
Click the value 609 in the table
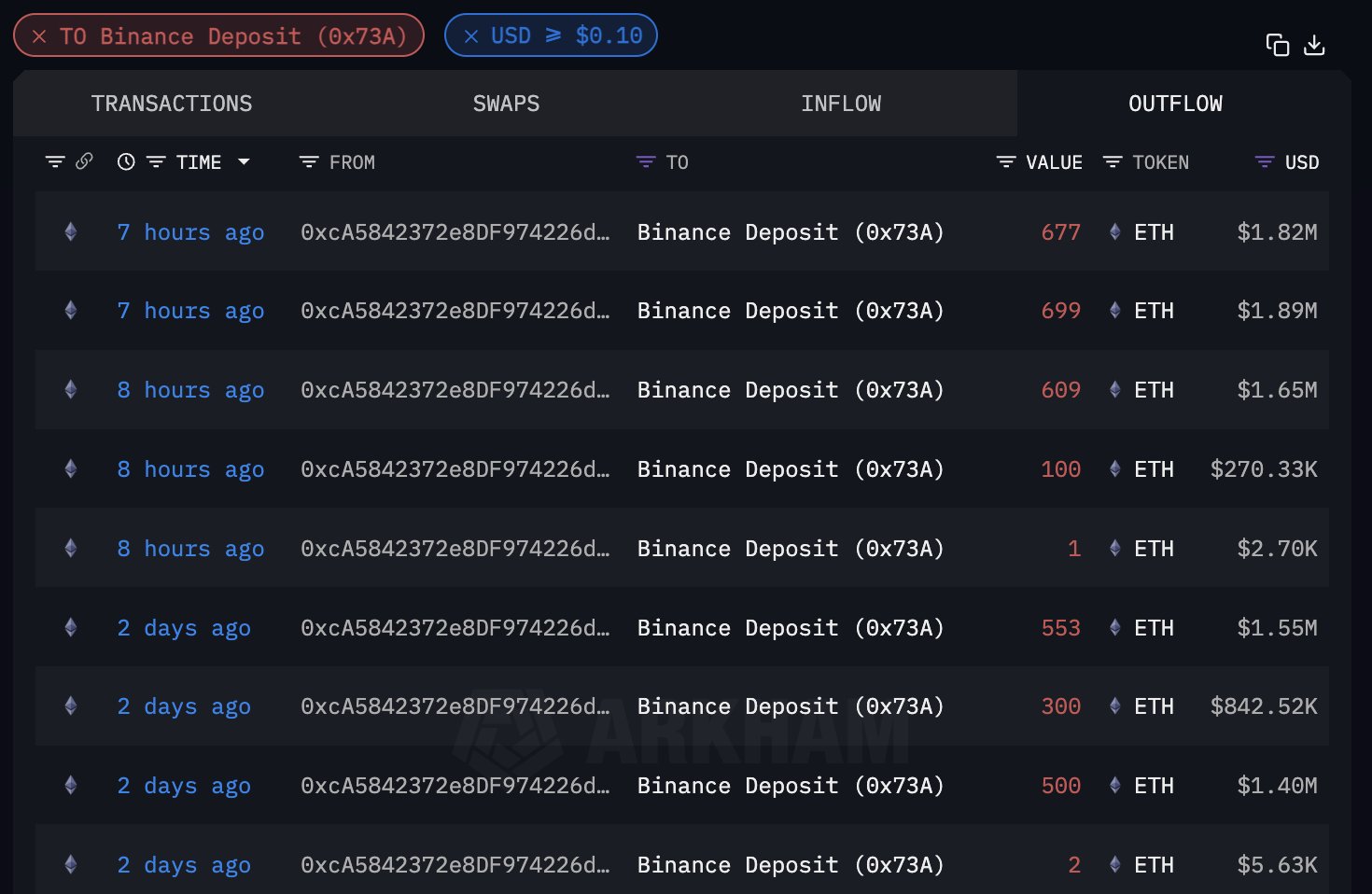[x=1061, y=390]
